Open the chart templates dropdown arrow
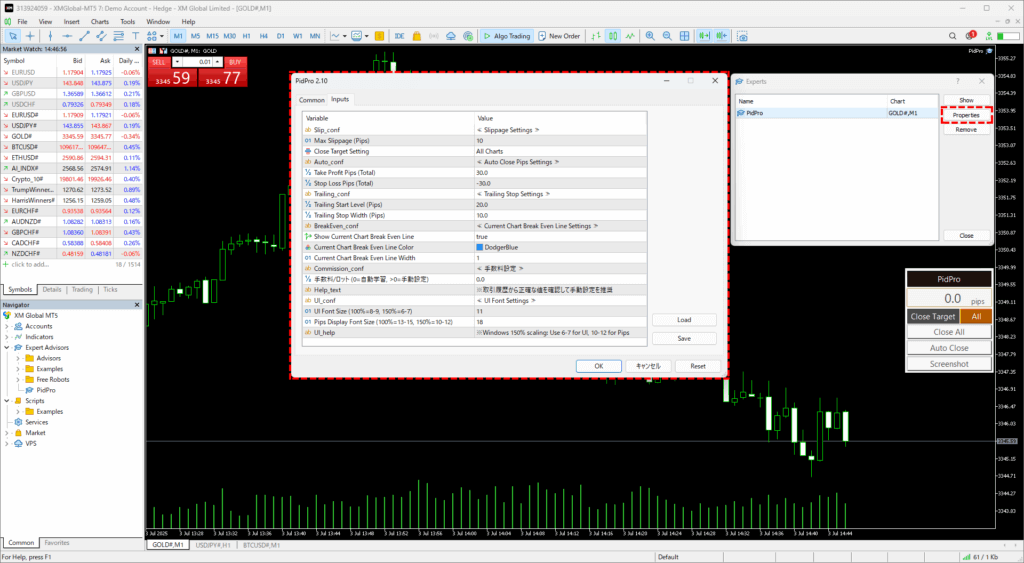The image size is (1024, 563). 366,36
